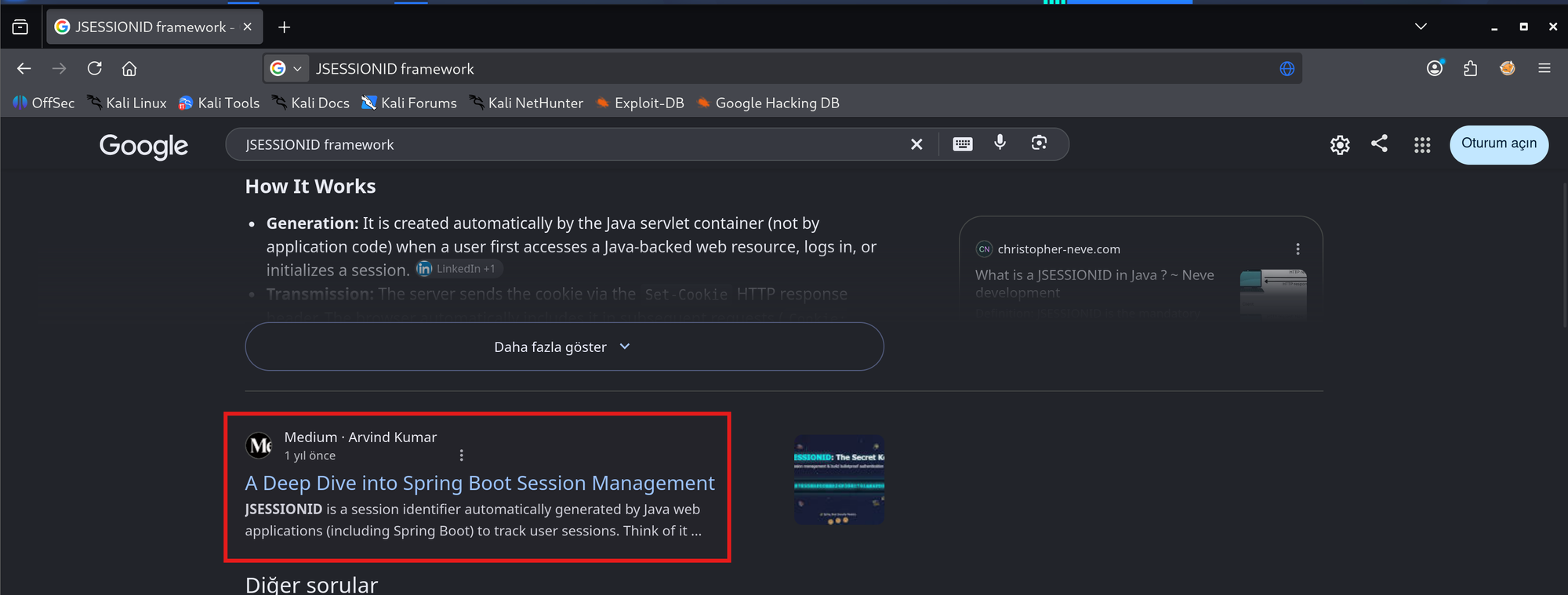This screenshot has height=595, width=1568.
Task: Open the Firefox account icon
Action: (1435, 69)
